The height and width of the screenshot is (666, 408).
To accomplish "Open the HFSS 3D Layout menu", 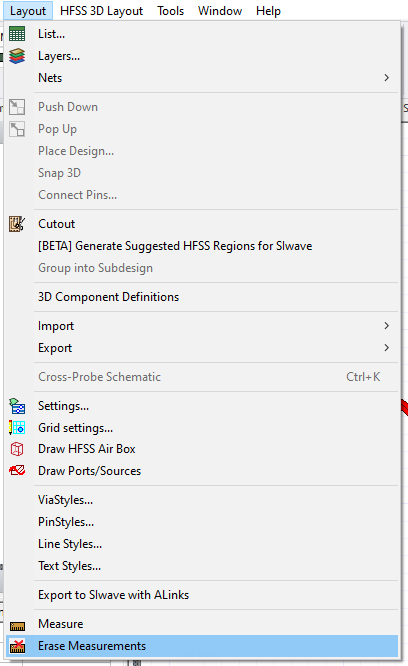I will click(x=101, y=11).
